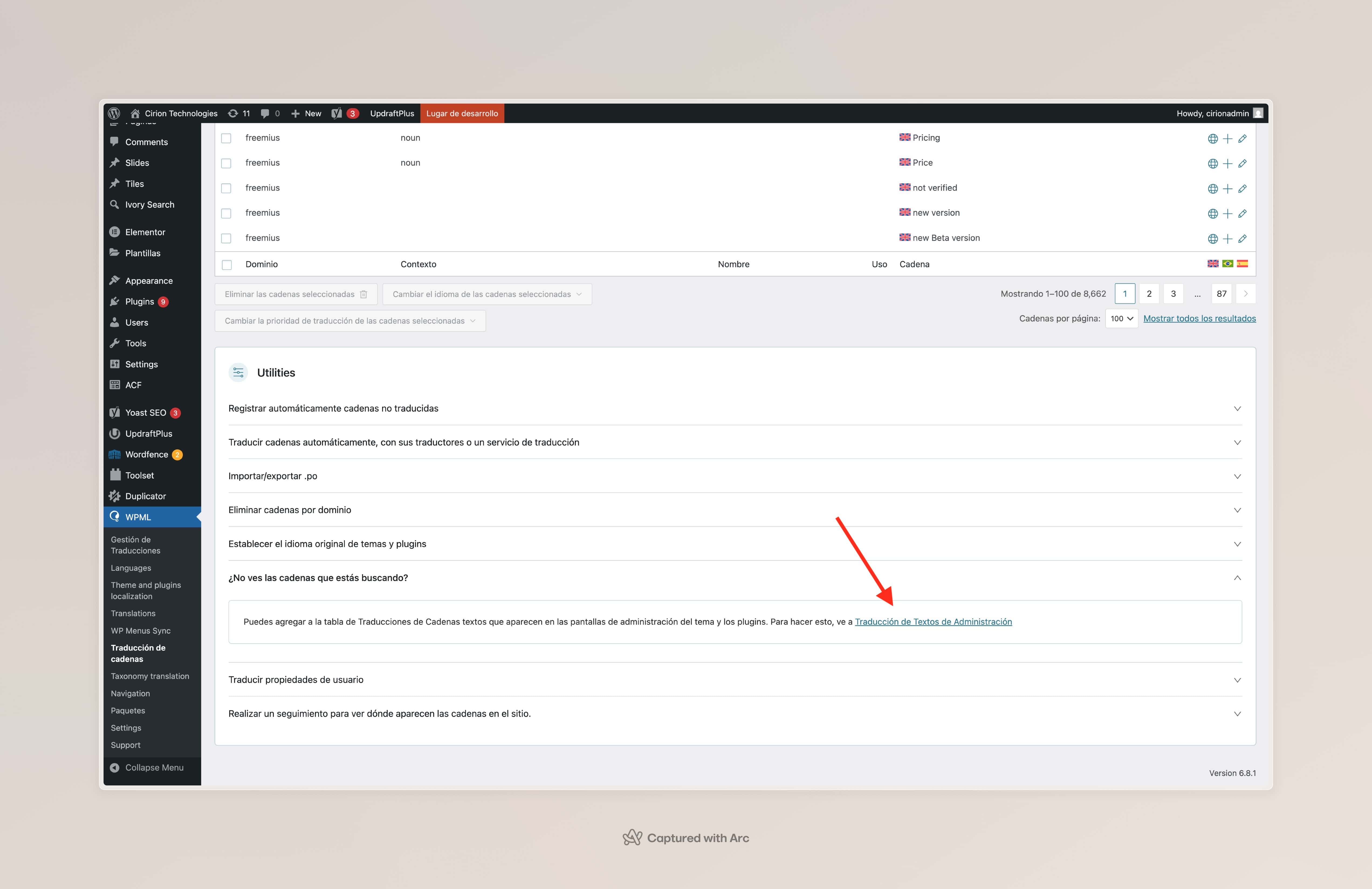Screen dimensions: 1372x889
Task: Click the next page arrow button
Action: click(x=1246, y=294)
